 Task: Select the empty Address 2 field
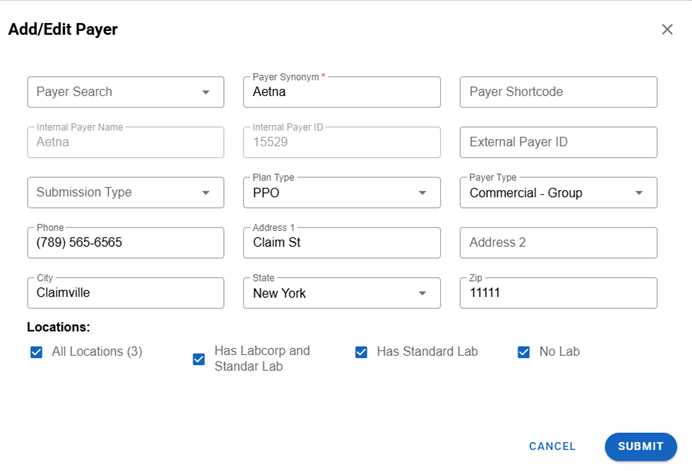pyautogui.click(x=558, y=243)
